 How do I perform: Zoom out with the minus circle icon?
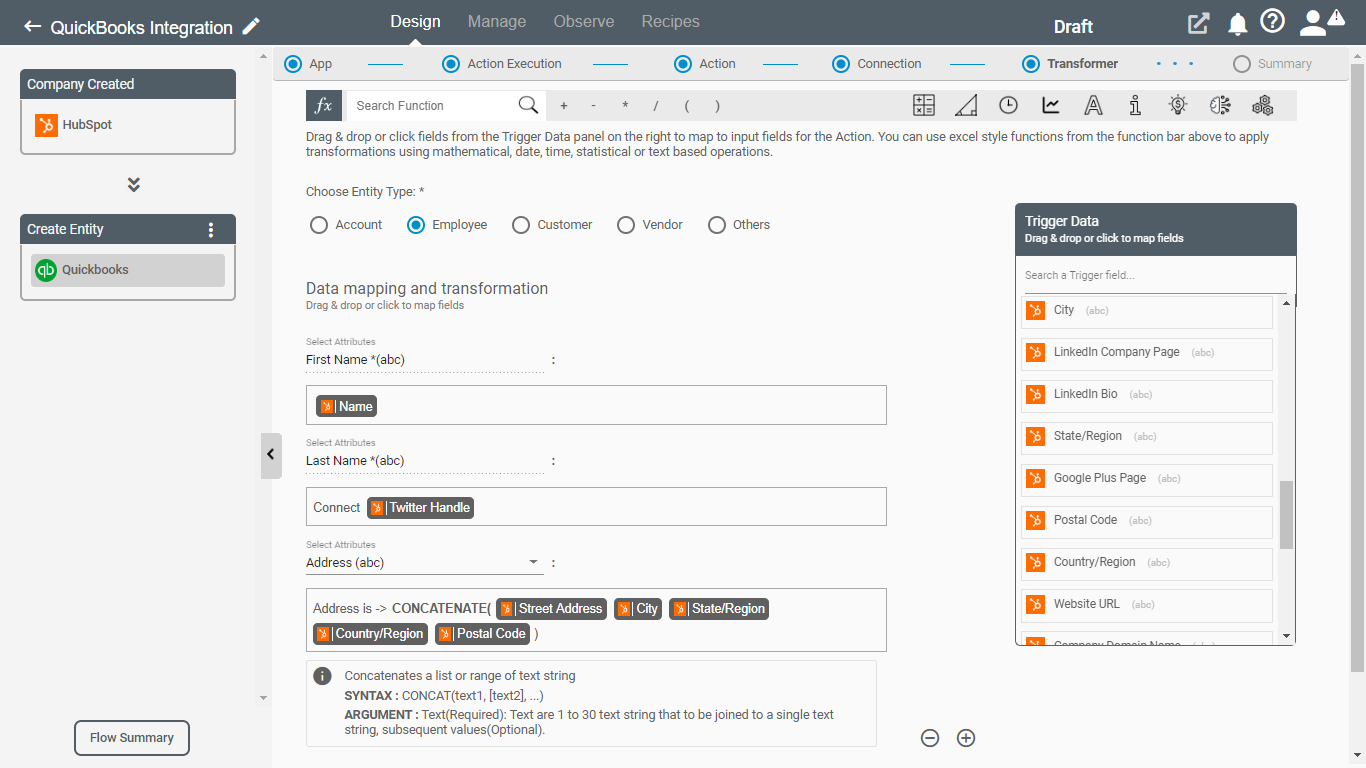(930, 738)
